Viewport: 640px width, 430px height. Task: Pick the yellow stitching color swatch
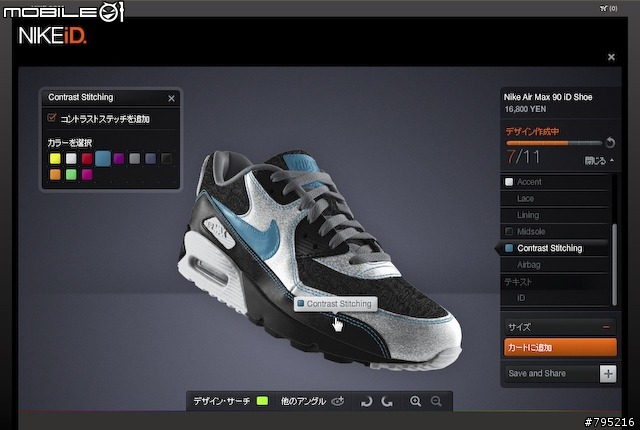[x=55, y=158]
